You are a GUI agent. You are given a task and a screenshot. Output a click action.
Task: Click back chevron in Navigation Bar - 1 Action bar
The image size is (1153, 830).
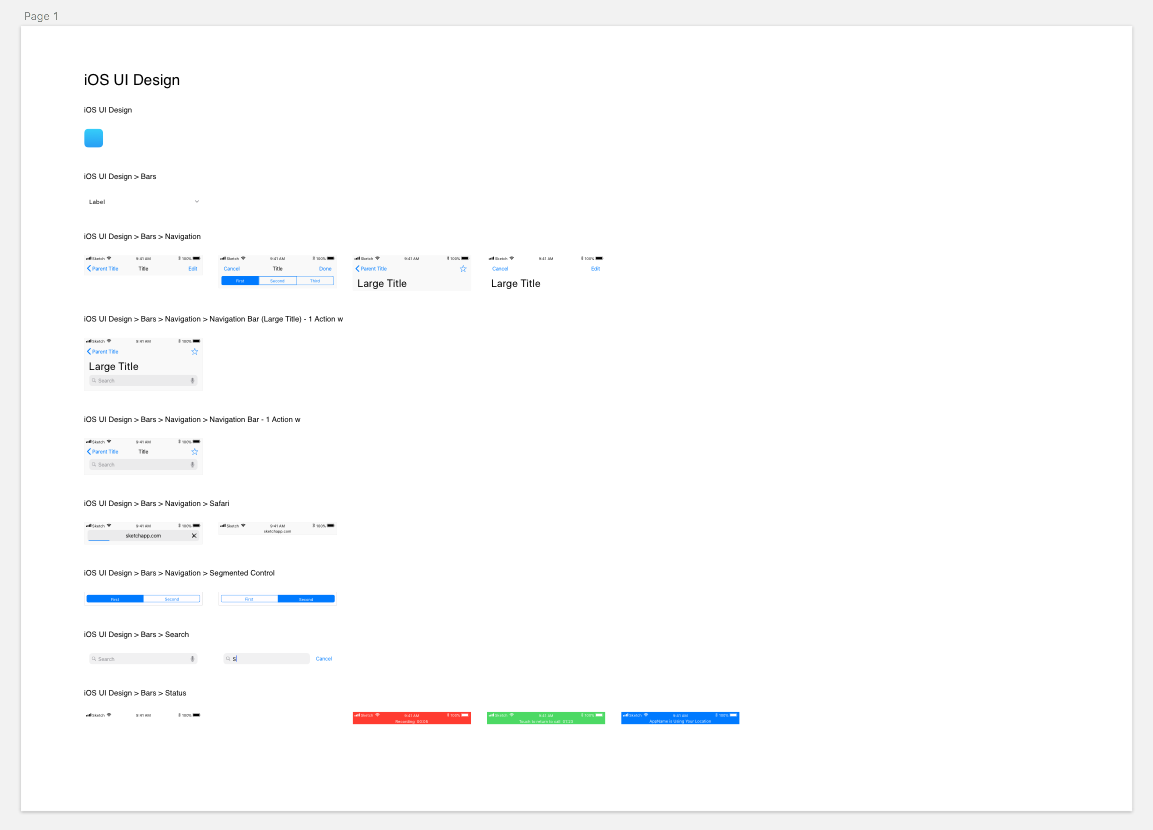pyautogui.click(x=89, y=451)
